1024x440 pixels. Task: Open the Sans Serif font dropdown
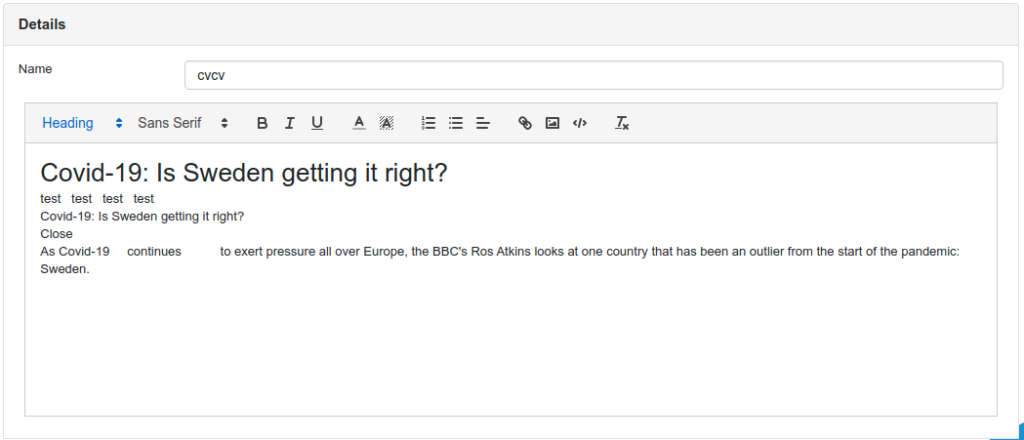(x=183, y=123)
